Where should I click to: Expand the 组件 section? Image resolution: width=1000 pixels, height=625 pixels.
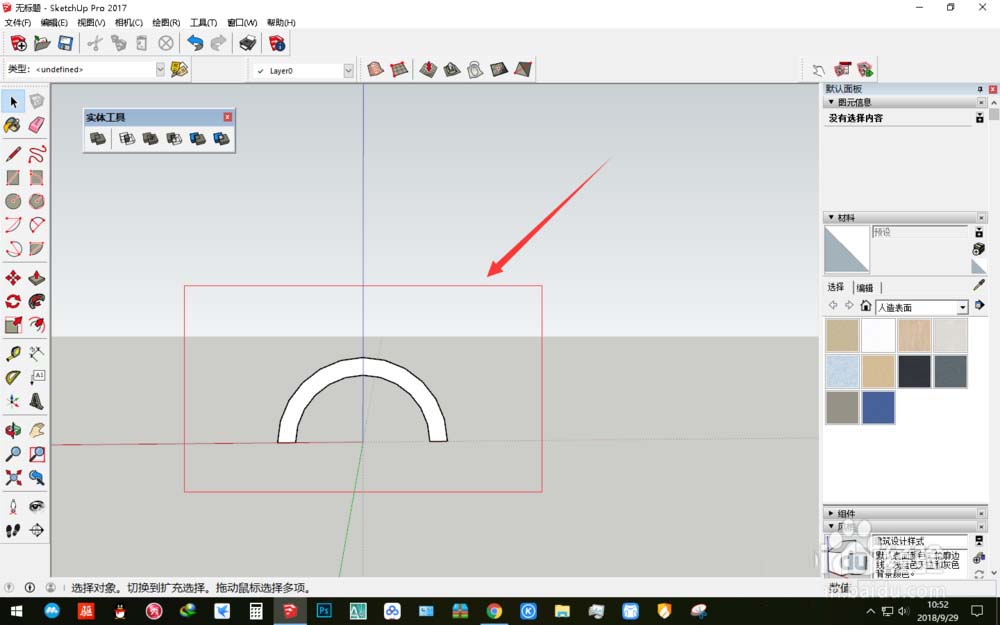tap(831, 513)
